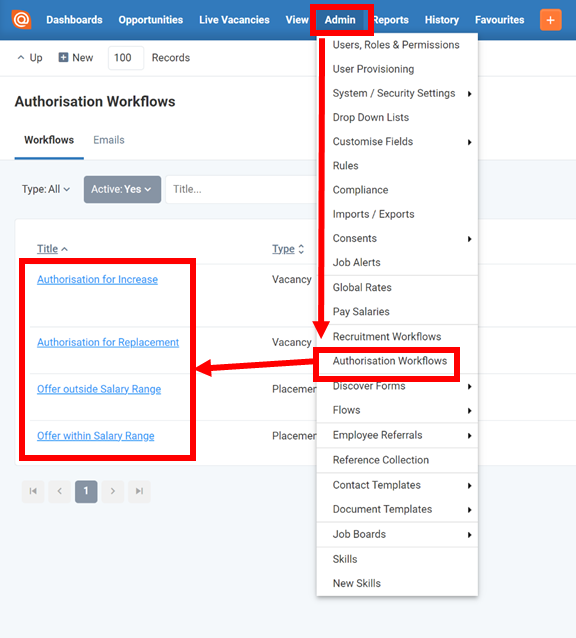Open Authorisation for Replacement workflow link

[108, 342]
